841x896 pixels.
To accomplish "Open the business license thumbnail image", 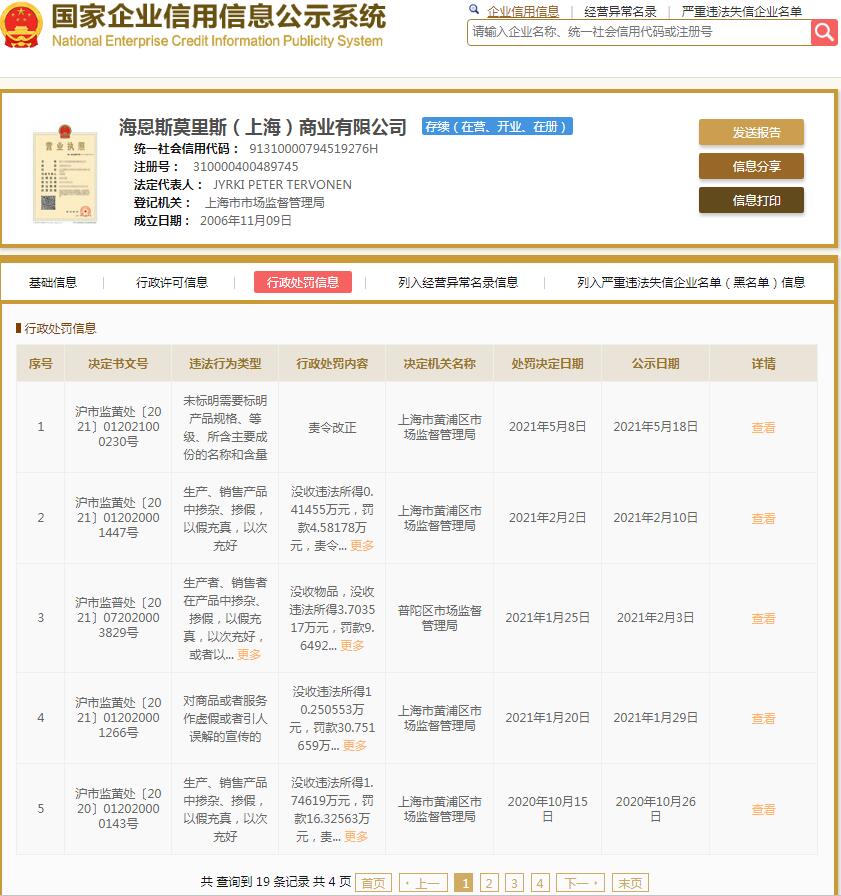I will (x=65, y=174).
